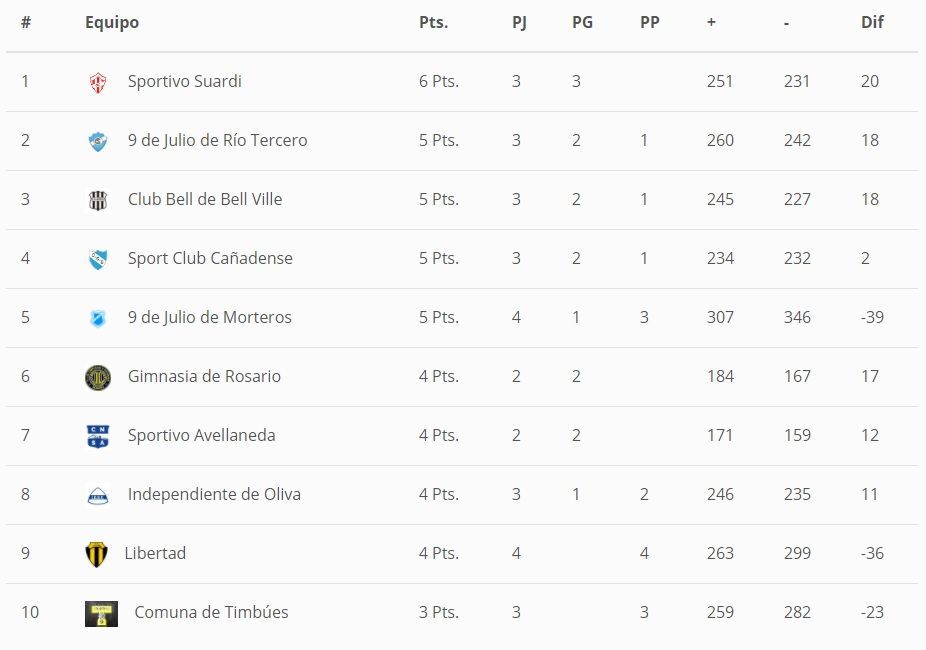Click the PJ column header

coord(519,22)
